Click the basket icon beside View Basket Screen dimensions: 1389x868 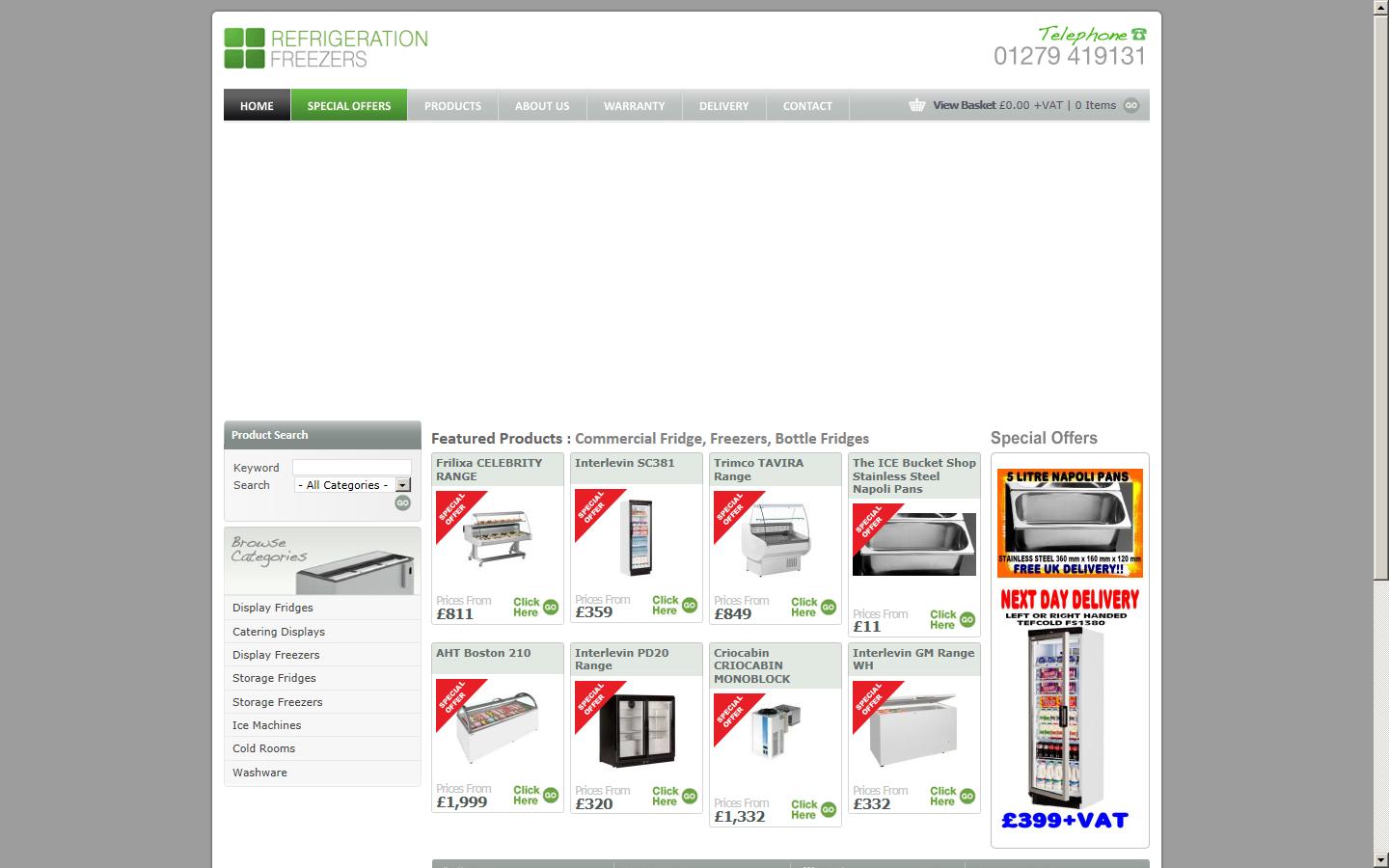click(916, 105)
